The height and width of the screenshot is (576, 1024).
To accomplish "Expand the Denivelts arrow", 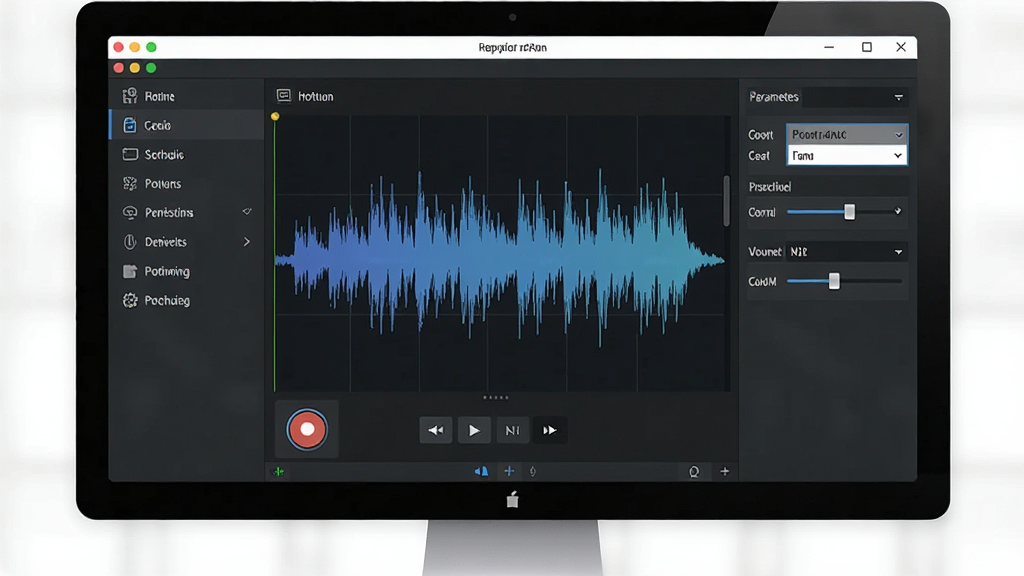I will (x=247, y=242).
